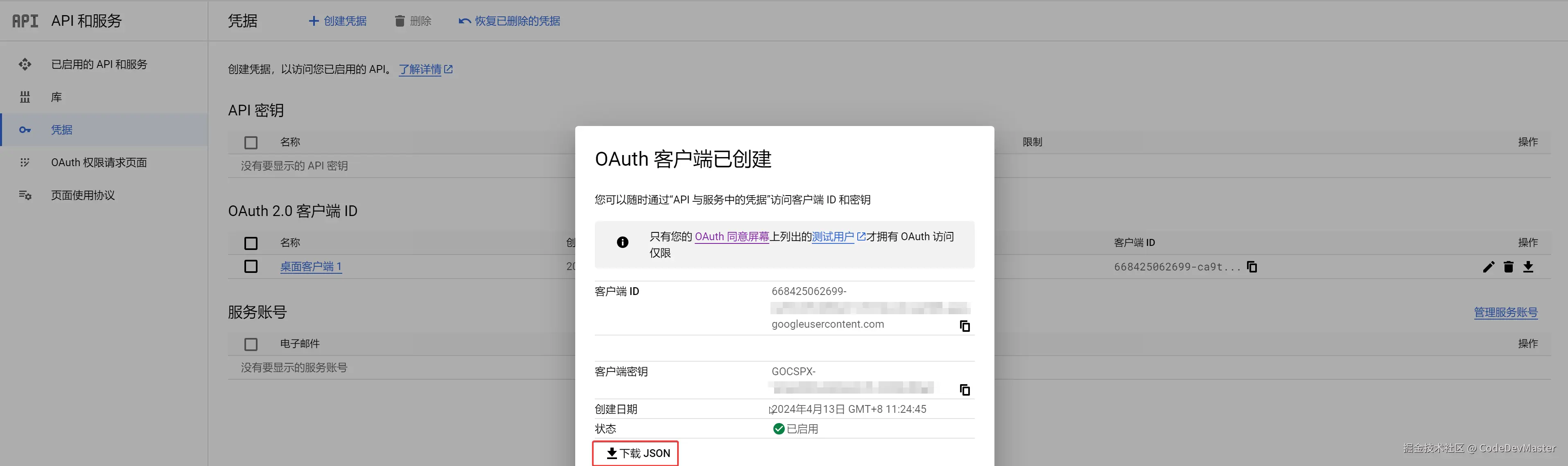Delete the 桌面客户端 1 OAuth client

[x=1508, y=266]
